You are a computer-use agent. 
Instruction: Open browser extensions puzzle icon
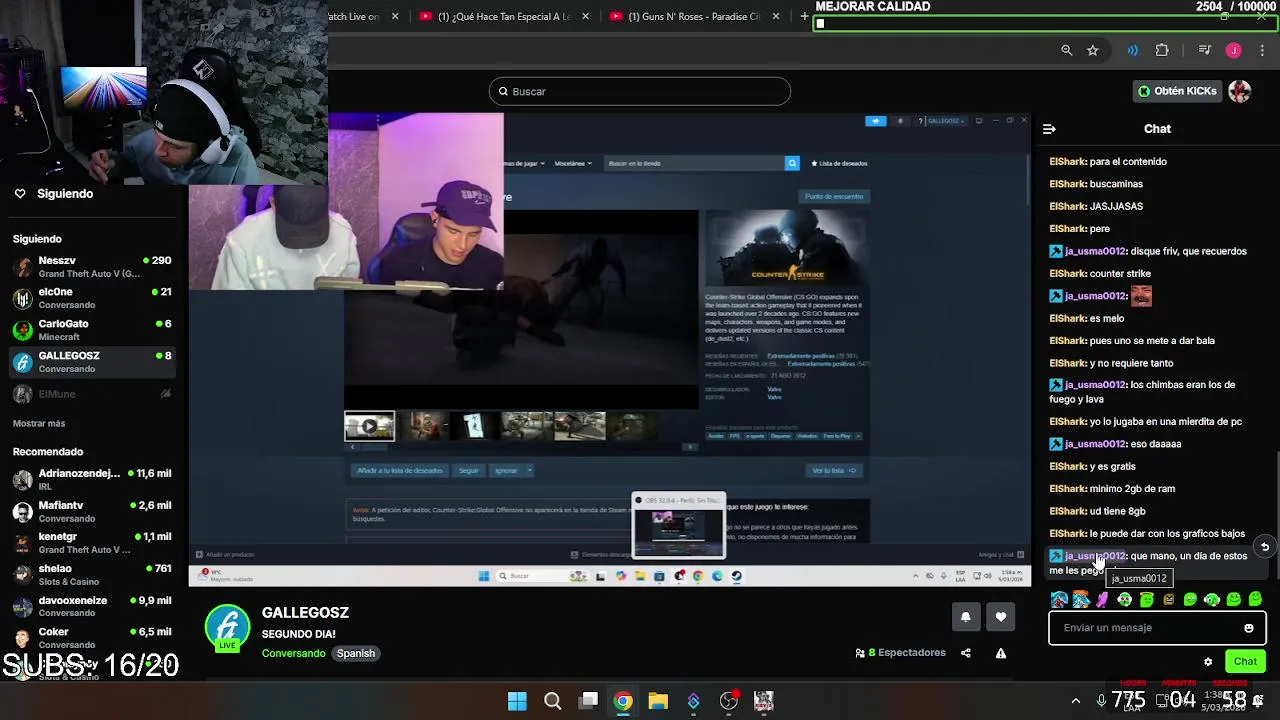(1162, 50)
